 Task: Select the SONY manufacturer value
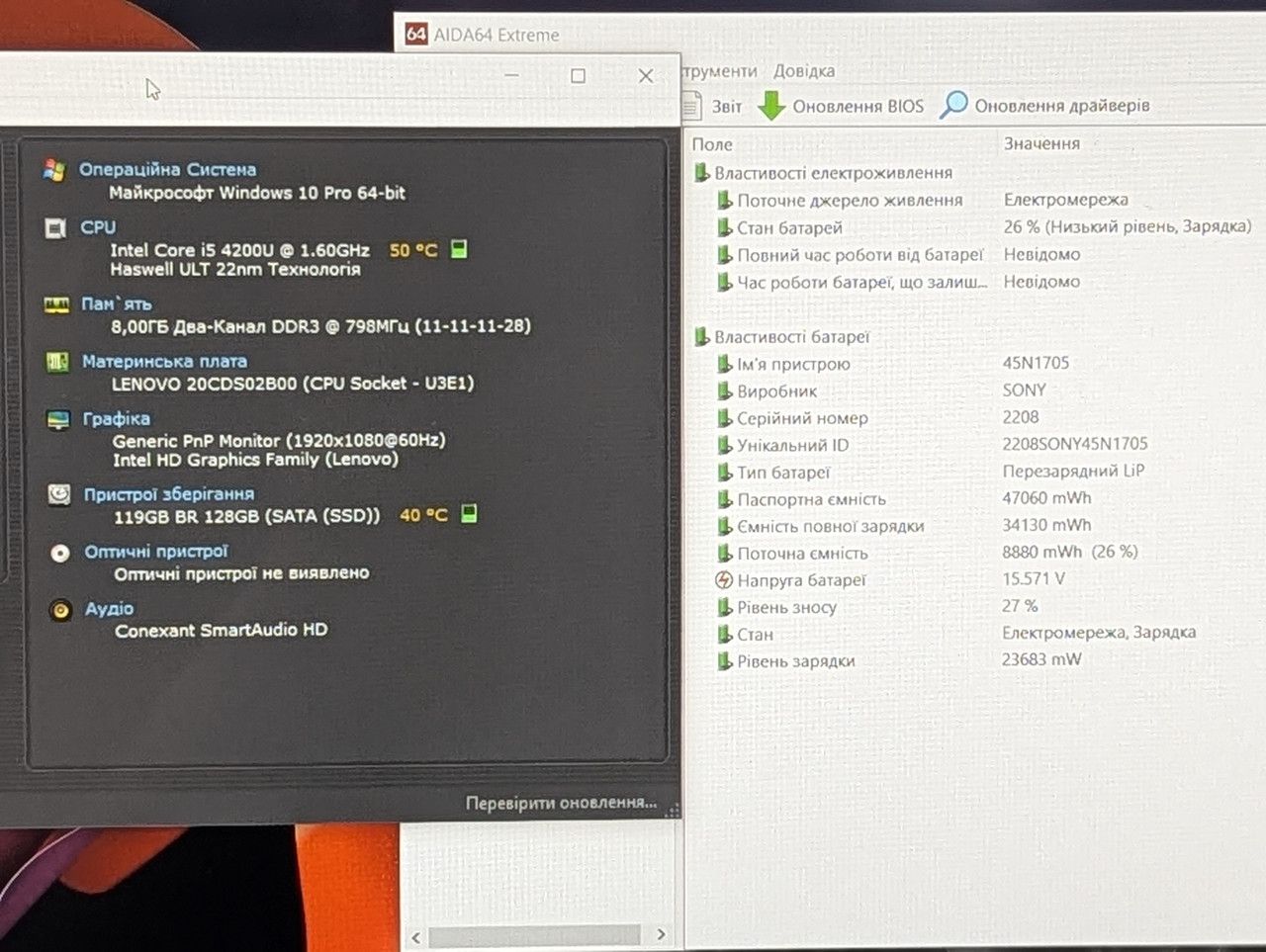coord(1024,390)
